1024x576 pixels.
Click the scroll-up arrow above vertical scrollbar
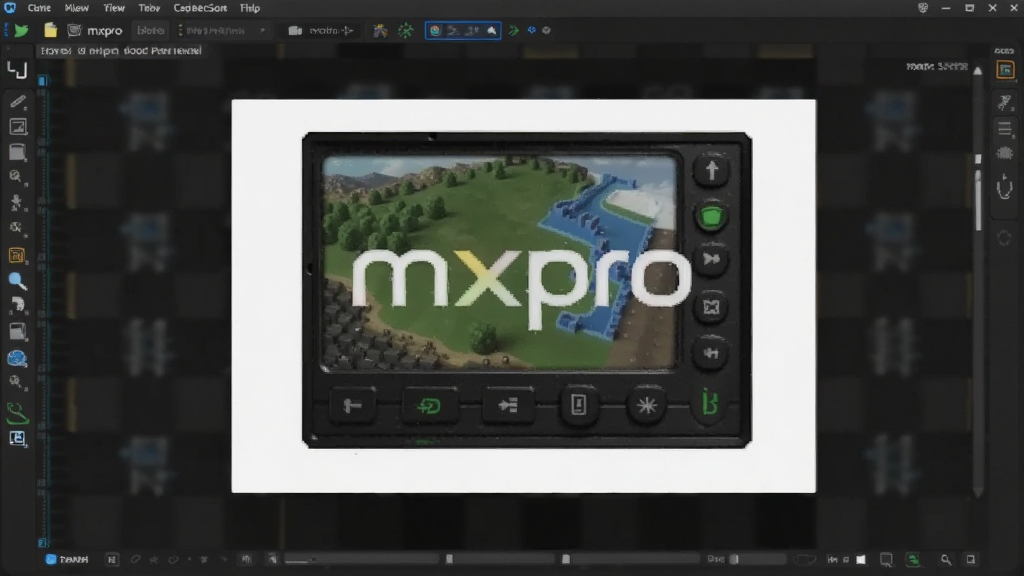978,71
